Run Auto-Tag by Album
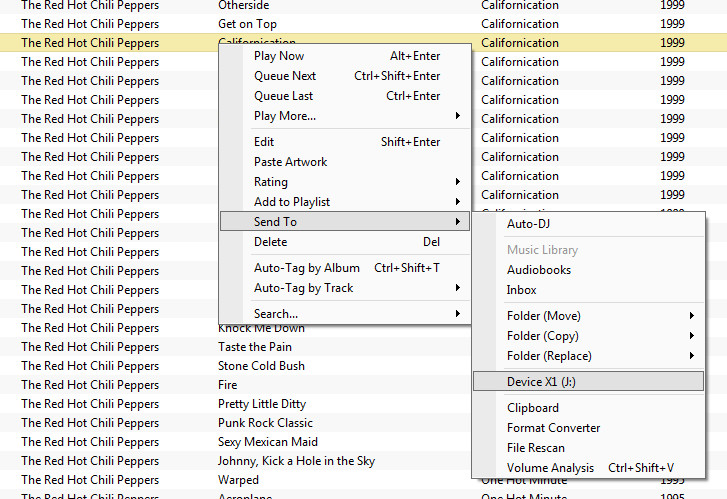 click(345, 268)
